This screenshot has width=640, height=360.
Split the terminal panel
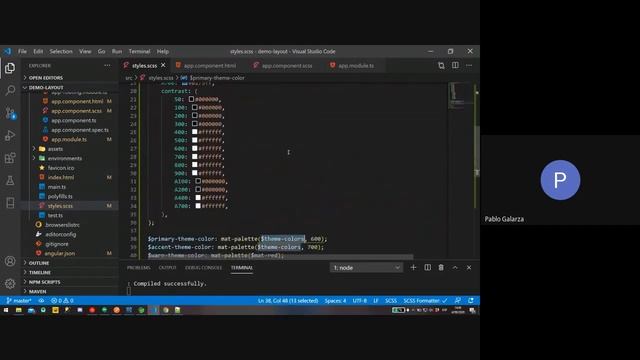[x=427, y=267]
